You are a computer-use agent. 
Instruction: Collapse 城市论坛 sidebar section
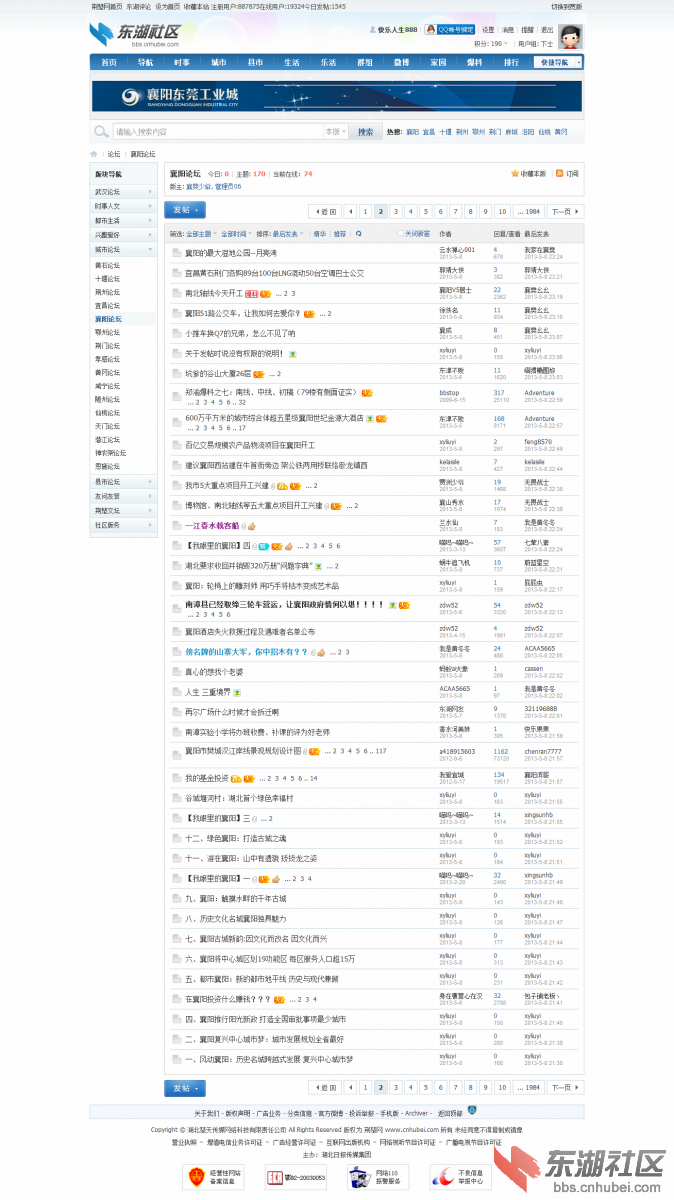(123, 249)
